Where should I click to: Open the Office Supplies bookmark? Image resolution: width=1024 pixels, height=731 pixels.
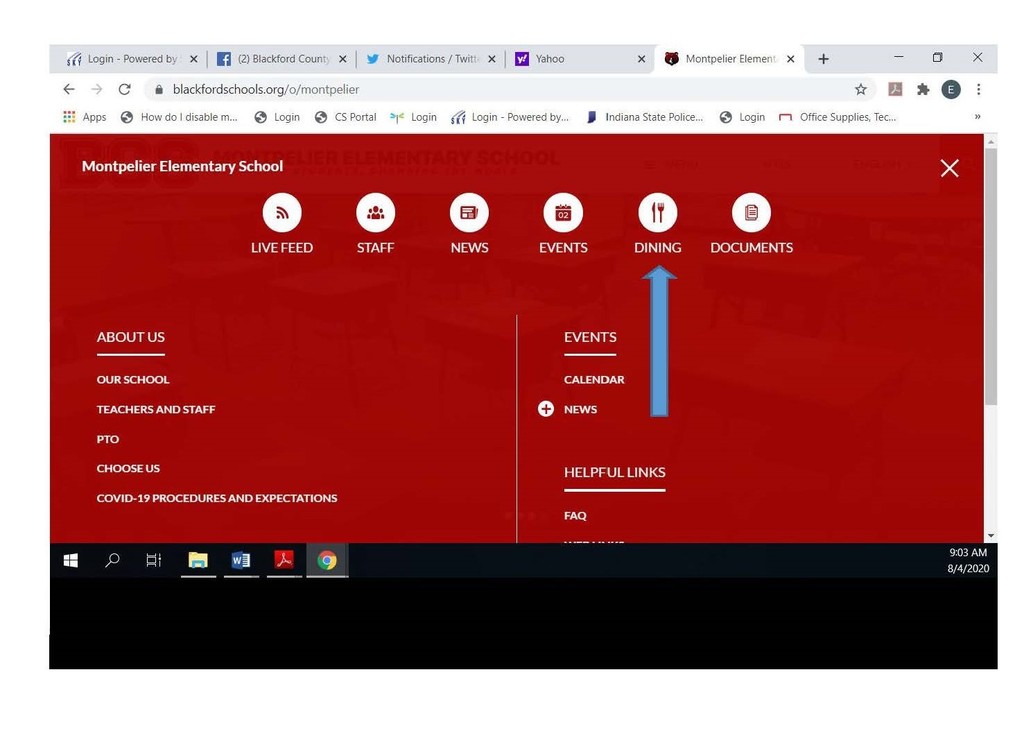pyautogui.click(x=837, y=117)
